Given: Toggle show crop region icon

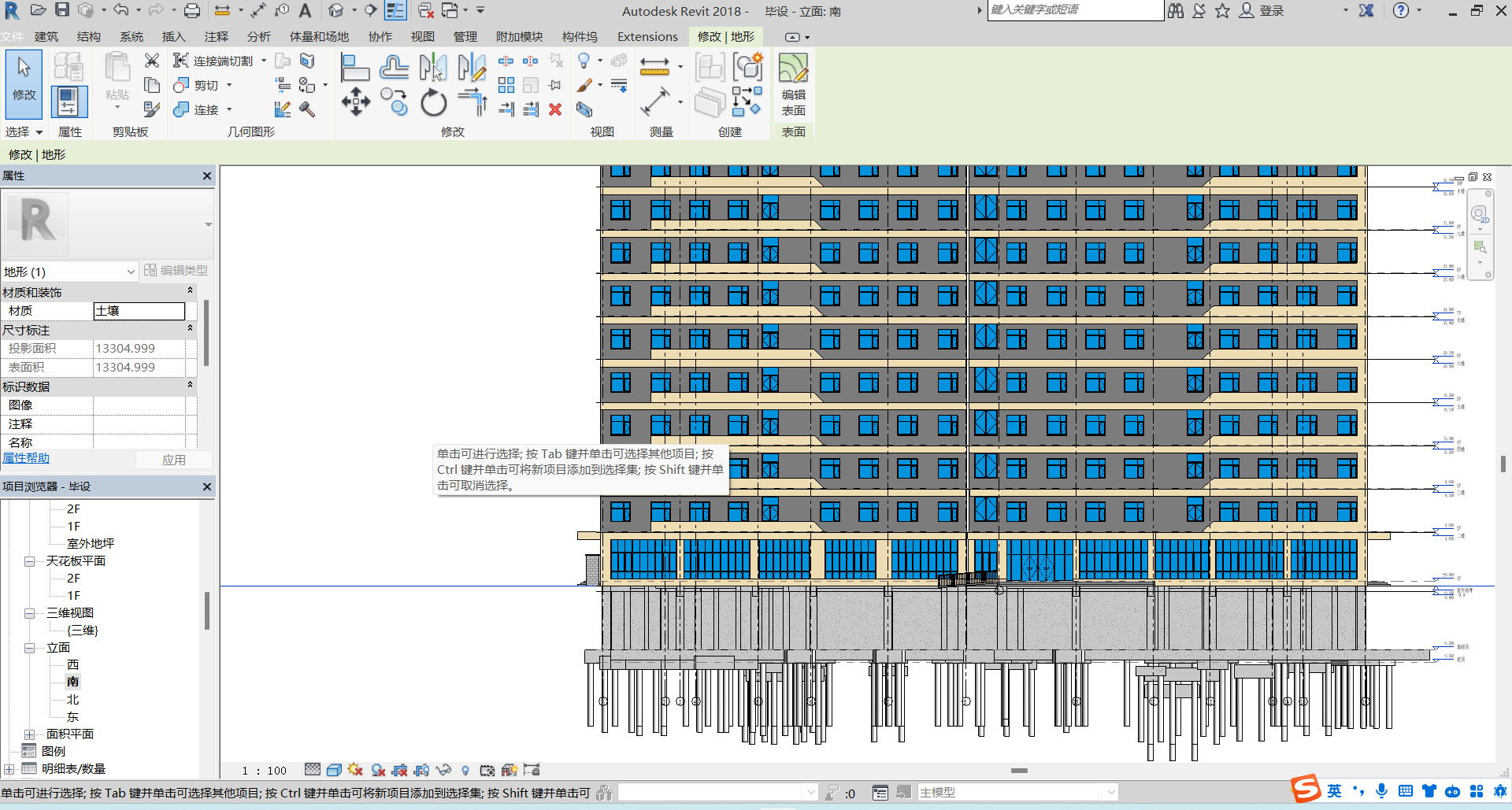Looking at the screenshot, I should point(421,770).
